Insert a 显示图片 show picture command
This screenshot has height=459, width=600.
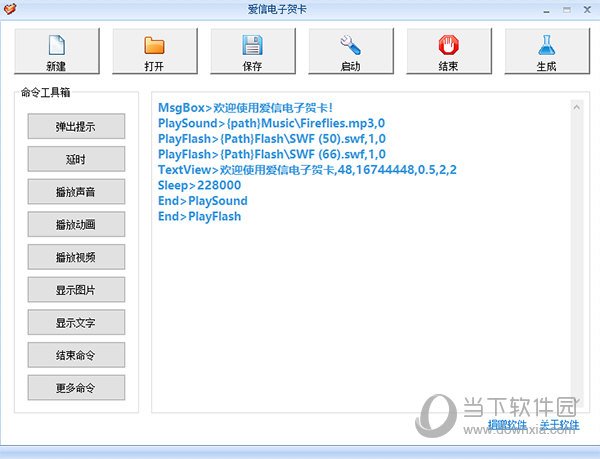coord(76,289)
